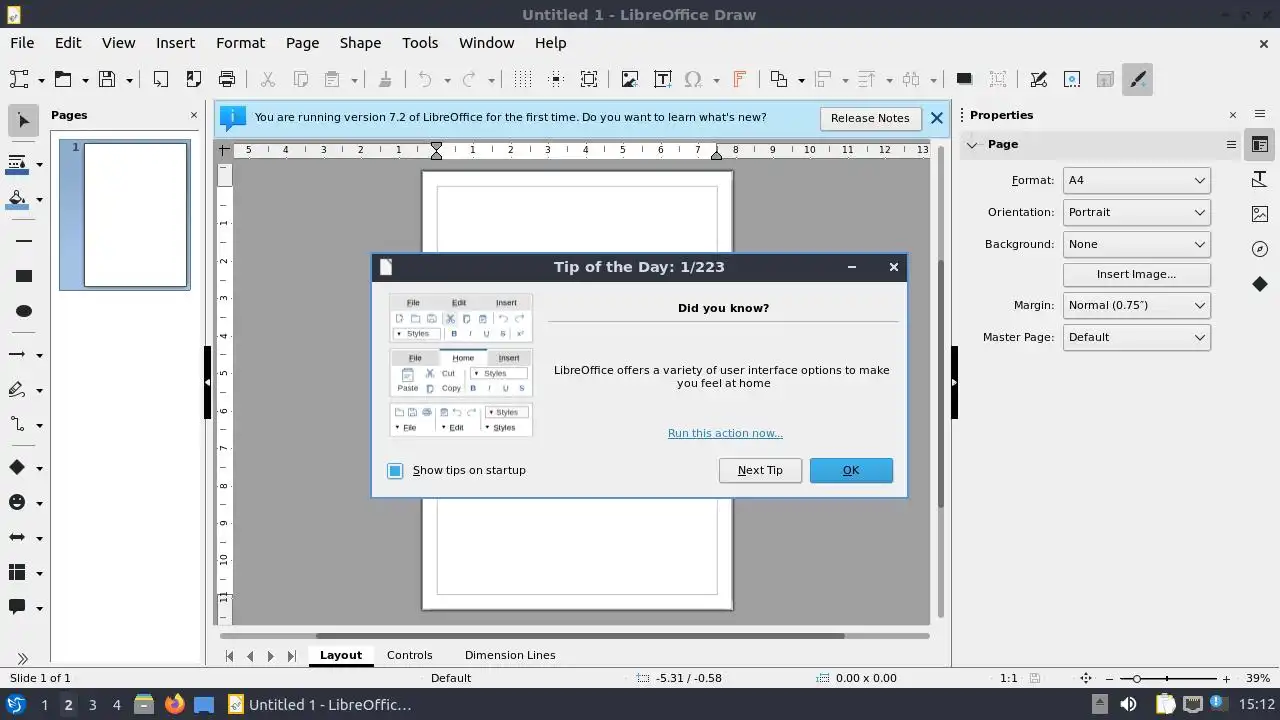Click the Insert Image toolbar icon
The image size is (1280, 720).
(629, 80)
